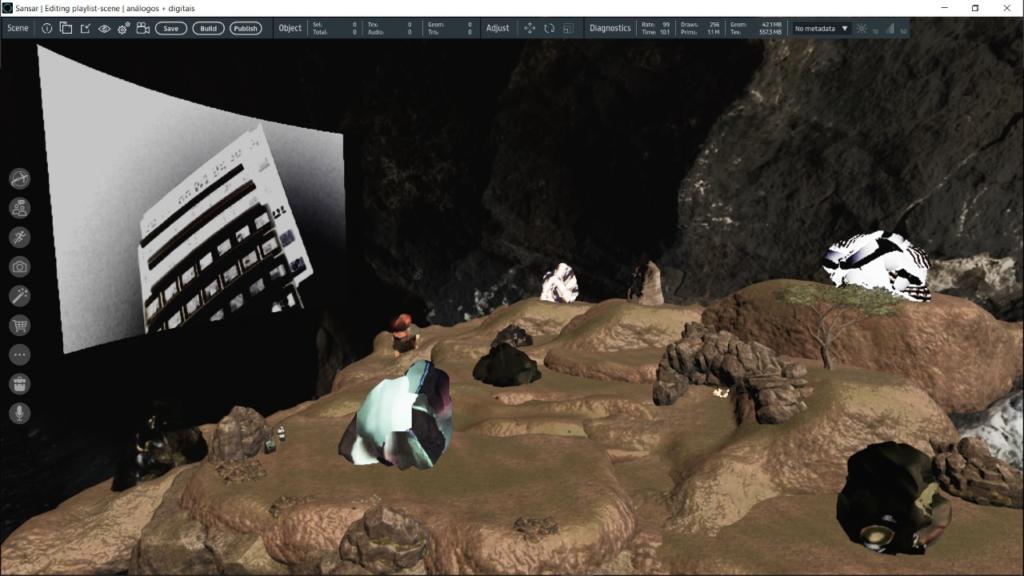Screen dimensions: 1024x576
Task: Click the Publish button
Action: 245,28
